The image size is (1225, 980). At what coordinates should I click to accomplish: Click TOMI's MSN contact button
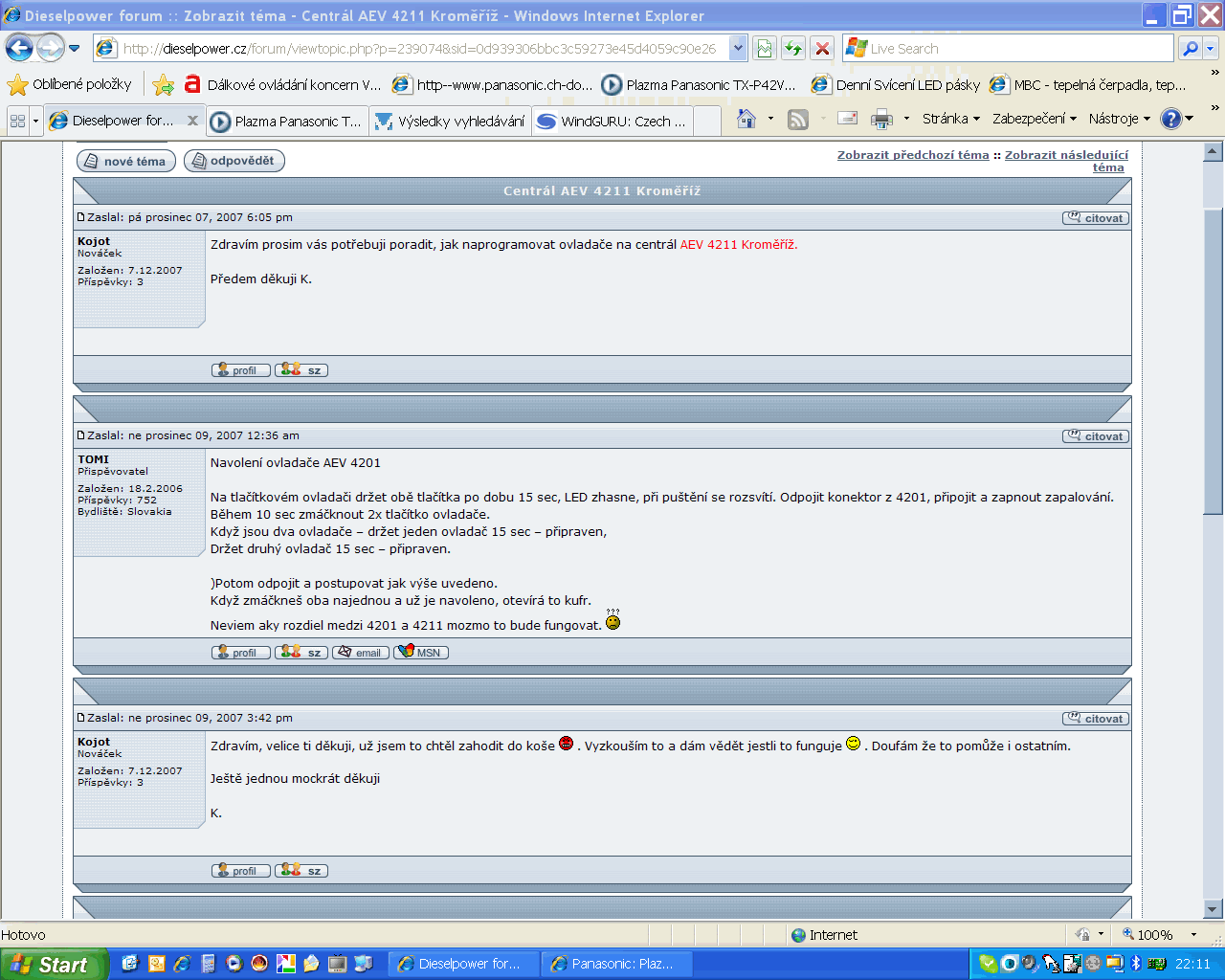coord(420,653)
